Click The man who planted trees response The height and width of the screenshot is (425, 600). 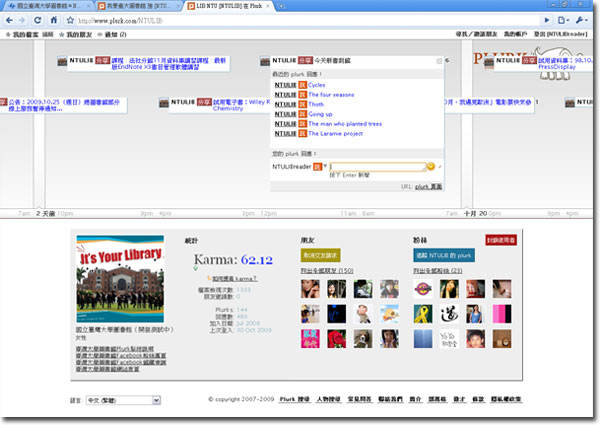point(345,124)
